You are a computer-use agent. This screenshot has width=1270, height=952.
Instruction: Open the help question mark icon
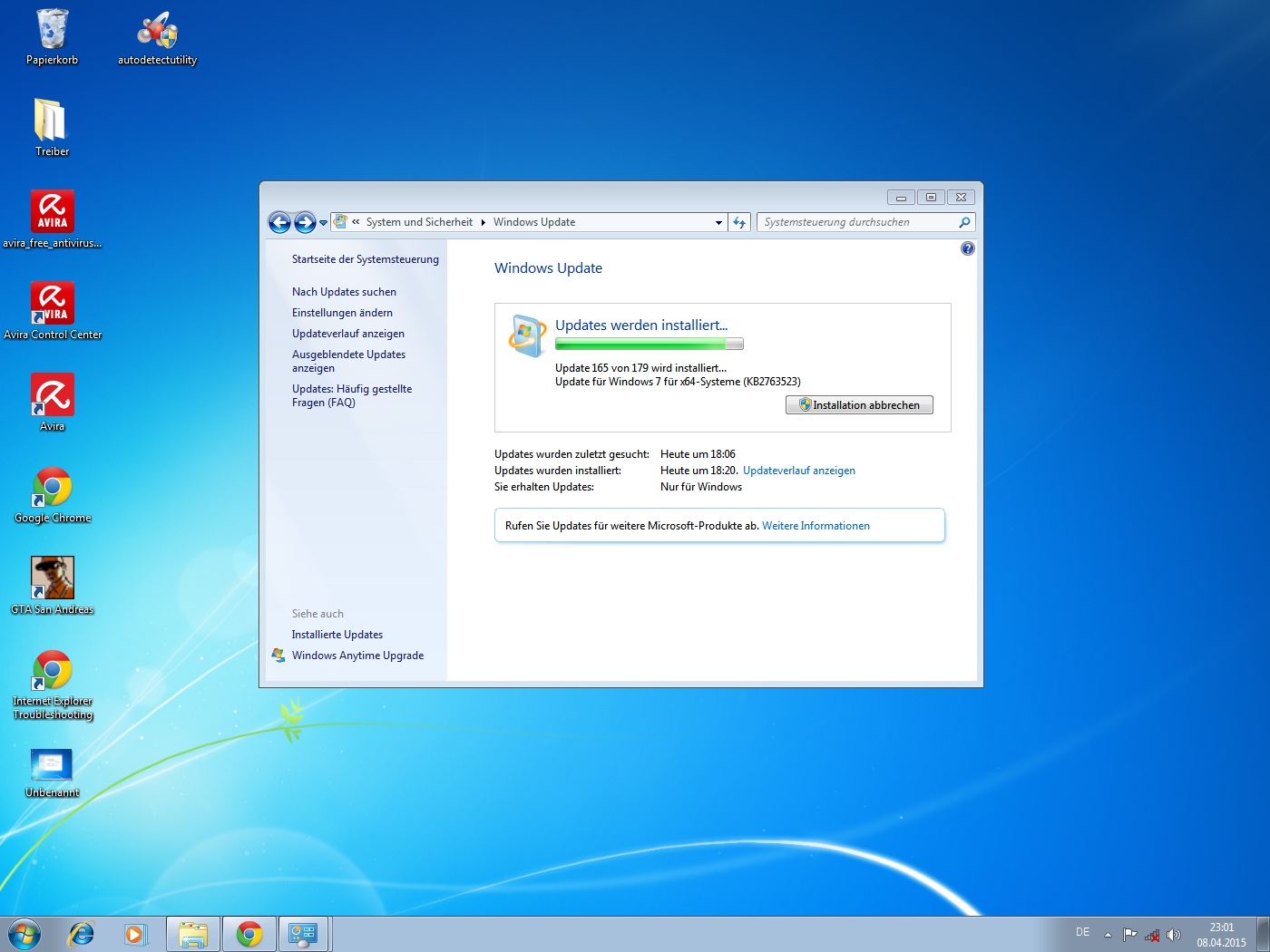968,248
